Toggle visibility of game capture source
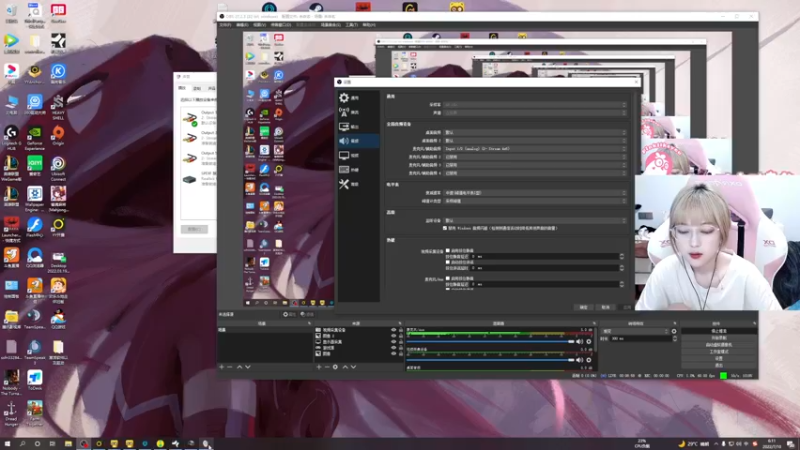 click(393, 347)
